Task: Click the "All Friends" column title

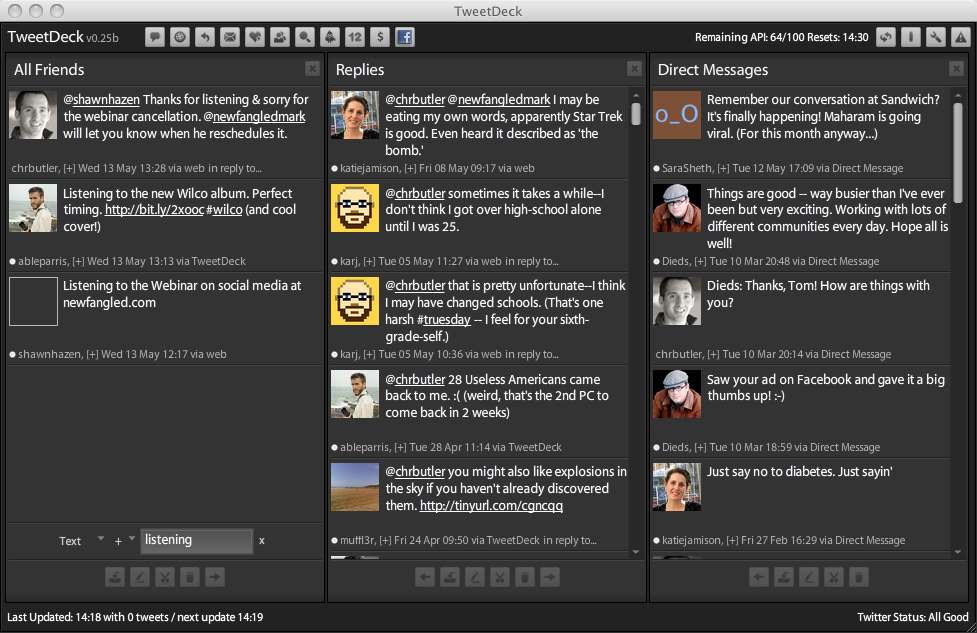Action: (49, 70)
